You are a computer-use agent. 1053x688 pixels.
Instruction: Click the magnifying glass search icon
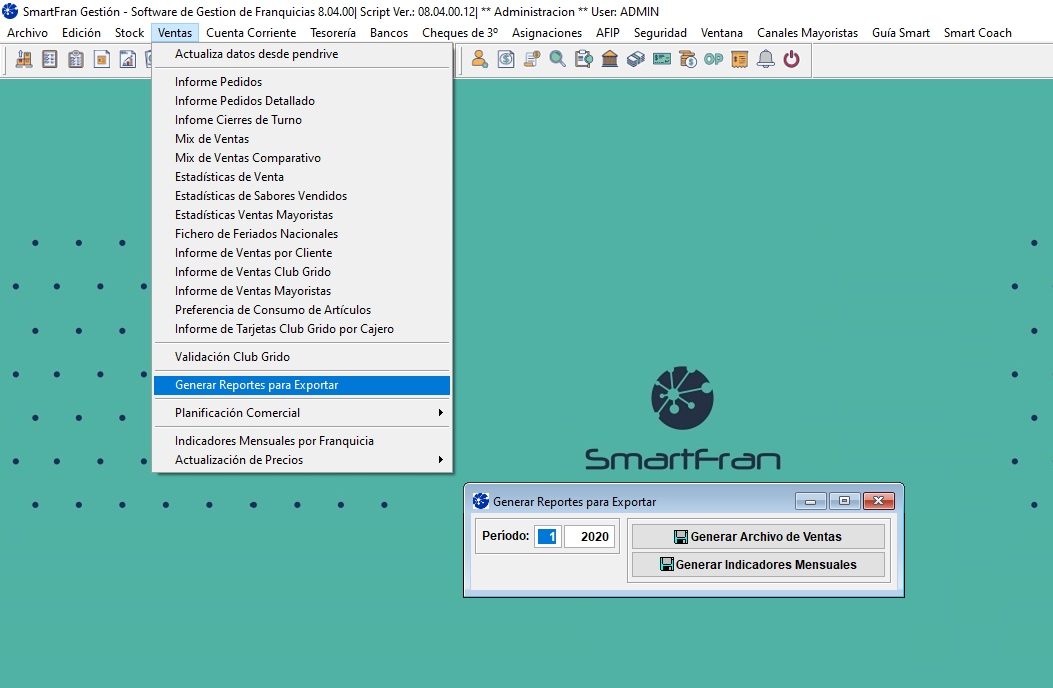pyautogui.click(x=557, y=59)
